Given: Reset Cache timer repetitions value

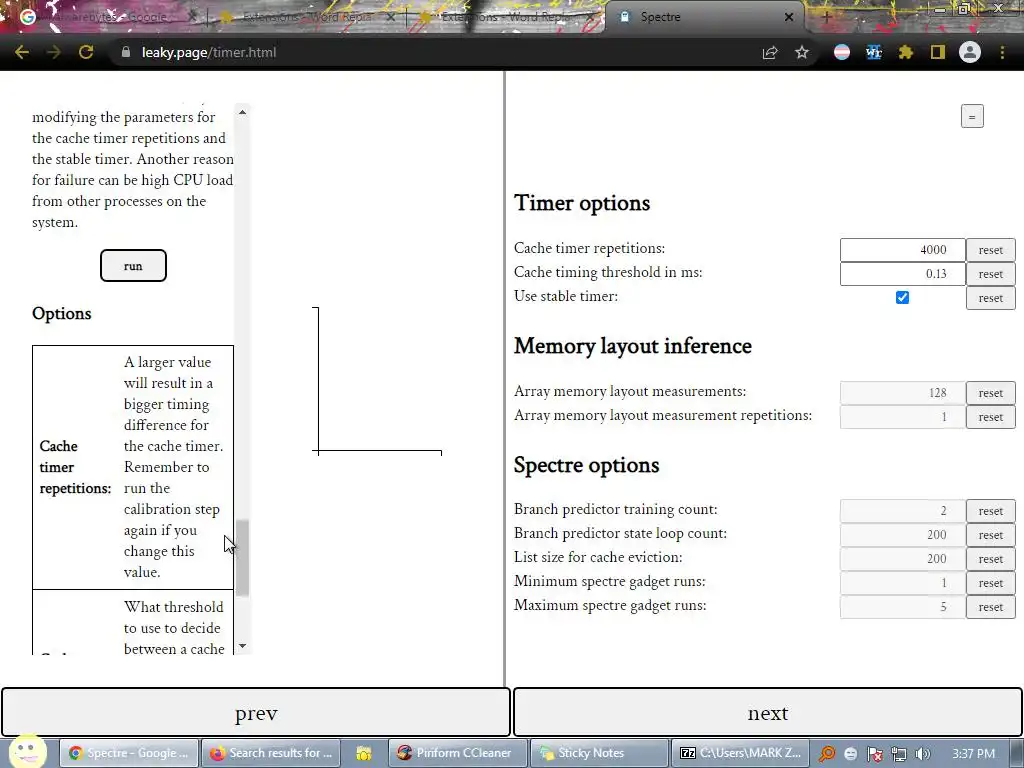Looking at the screenshot, I should tap(991, 250).
